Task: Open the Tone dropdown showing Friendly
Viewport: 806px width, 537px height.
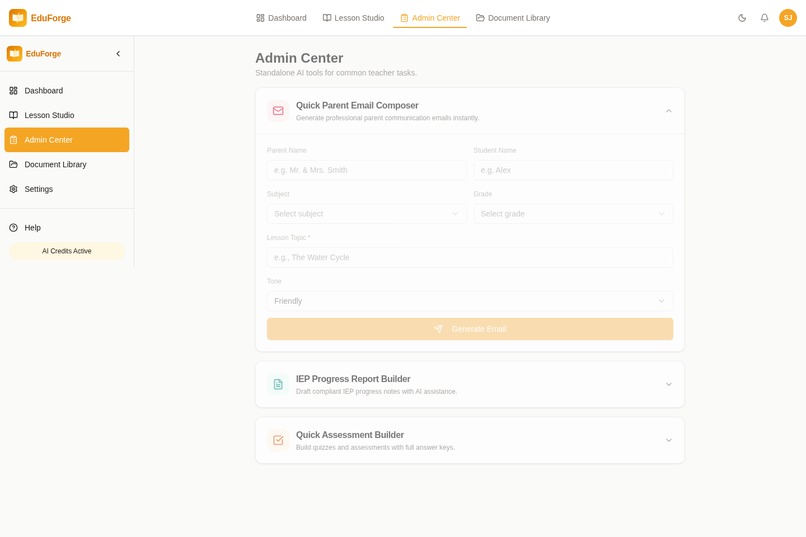Action: [470, 301]
